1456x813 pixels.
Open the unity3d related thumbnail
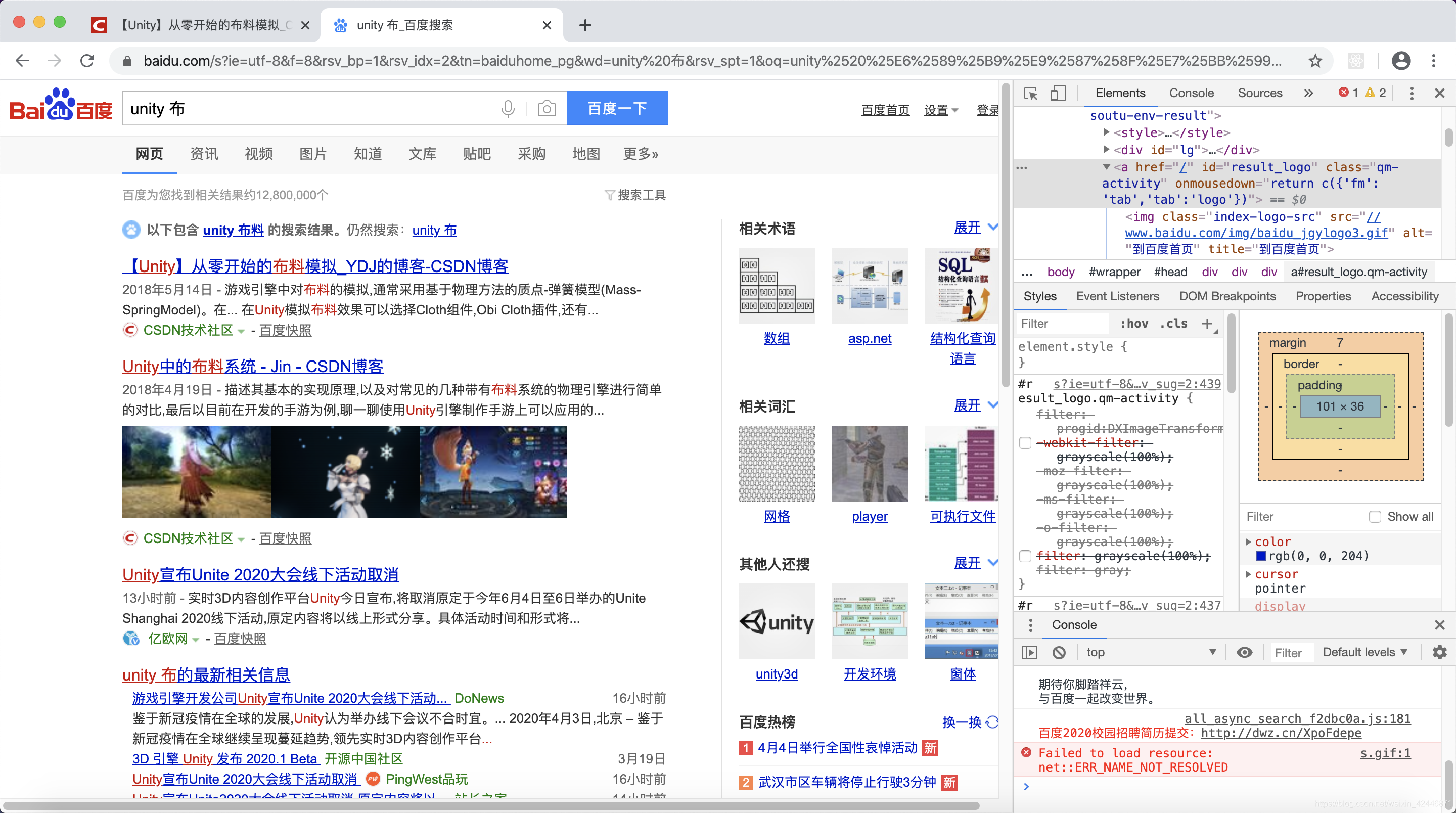777,621
